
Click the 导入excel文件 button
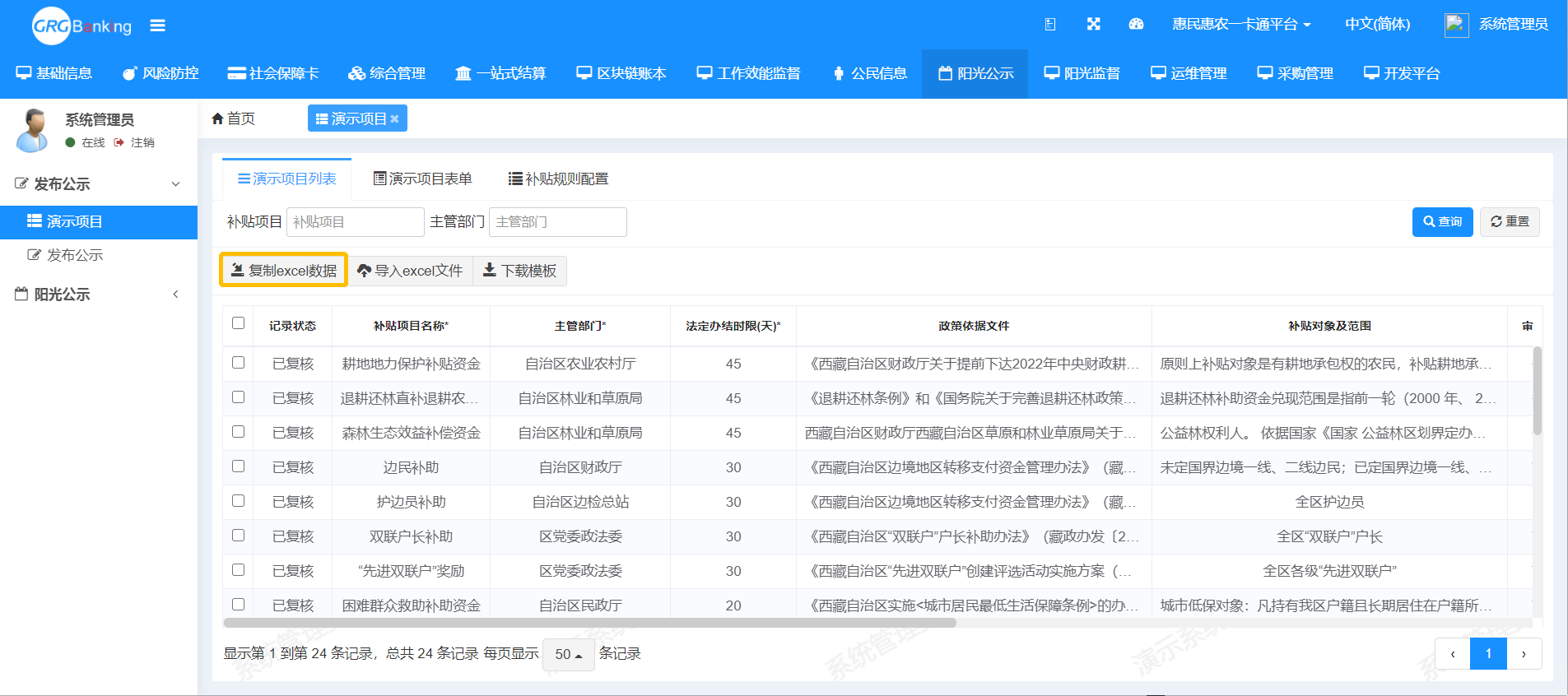coord(410,271)
